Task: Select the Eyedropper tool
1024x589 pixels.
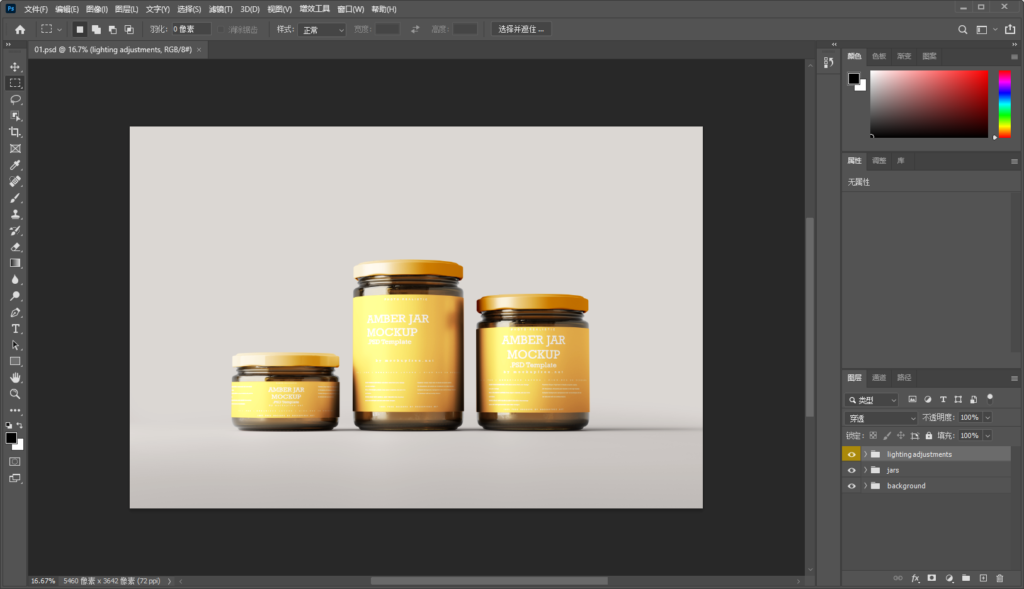Action: tap(15, 165)
